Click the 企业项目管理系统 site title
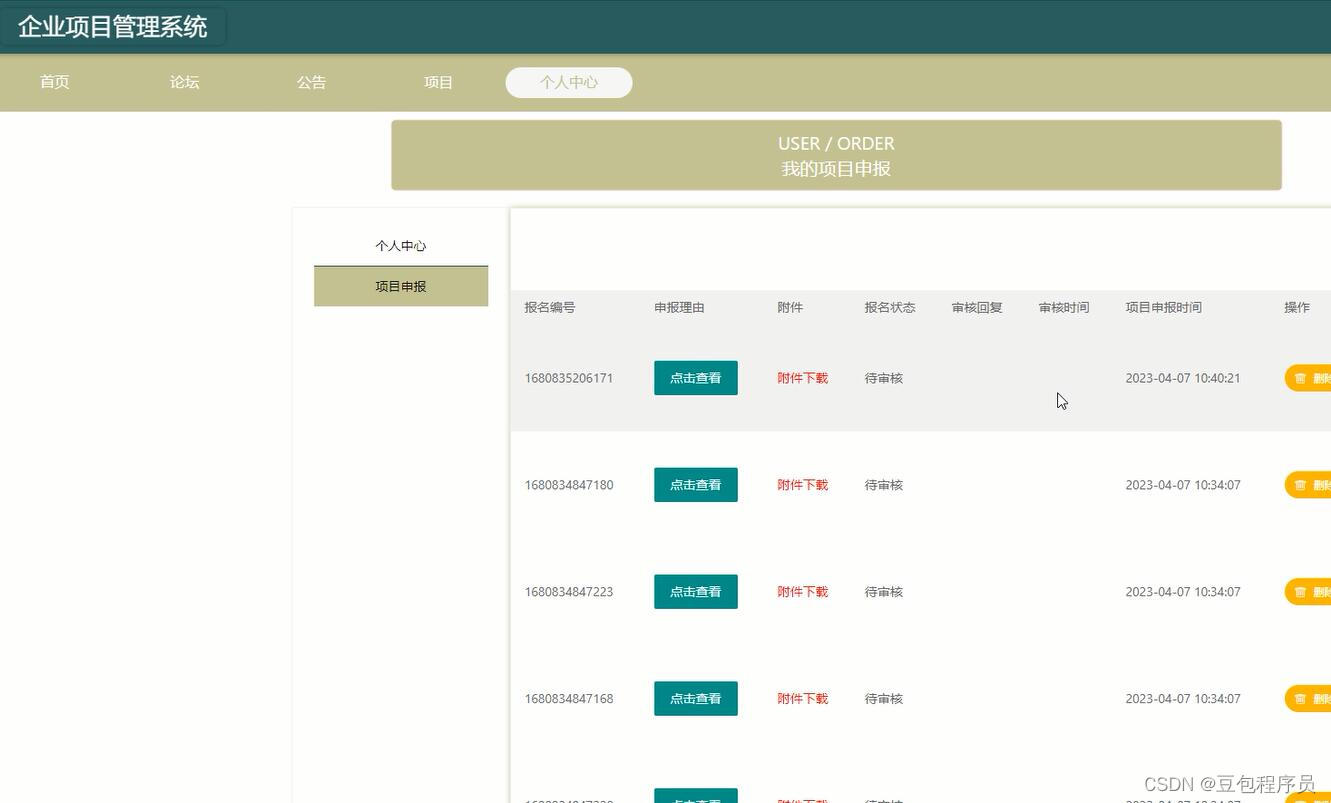This screenshot has height=803, width=1331. tap(113, 27)
